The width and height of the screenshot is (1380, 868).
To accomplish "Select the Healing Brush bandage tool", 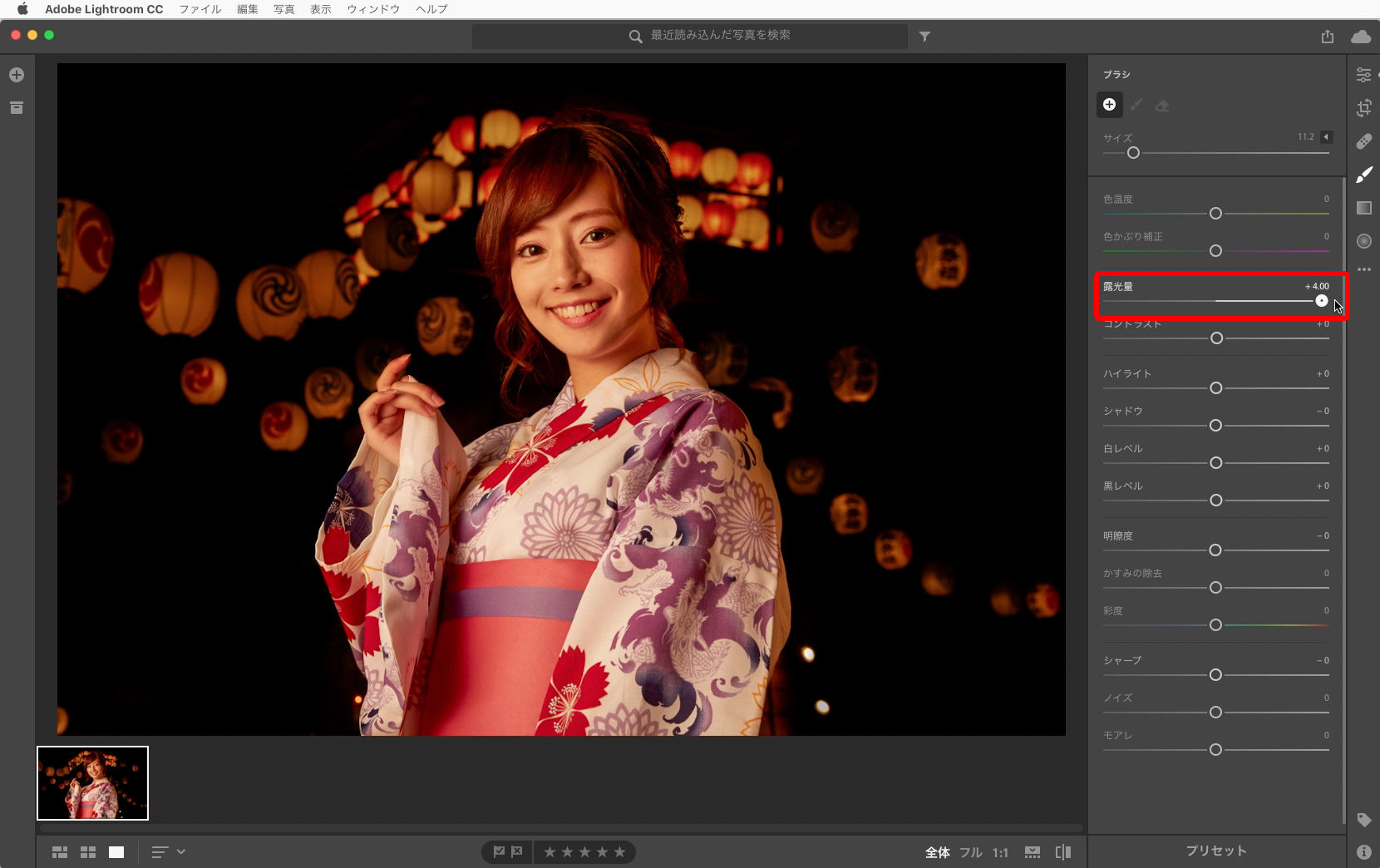I will click(1363, 141).
